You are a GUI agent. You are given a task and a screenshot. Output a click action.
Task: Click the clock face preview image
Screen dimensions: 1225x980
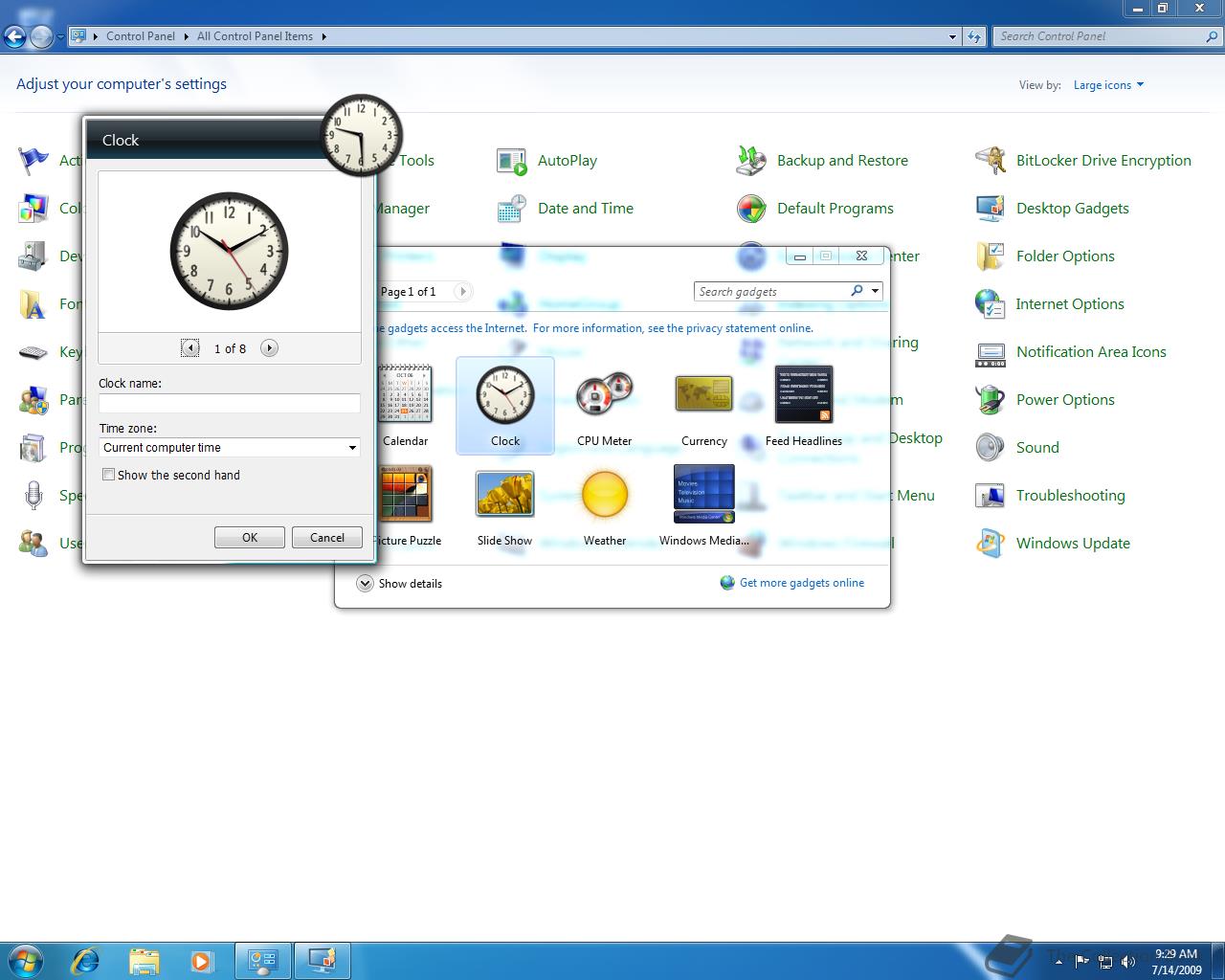coord(230,252)
